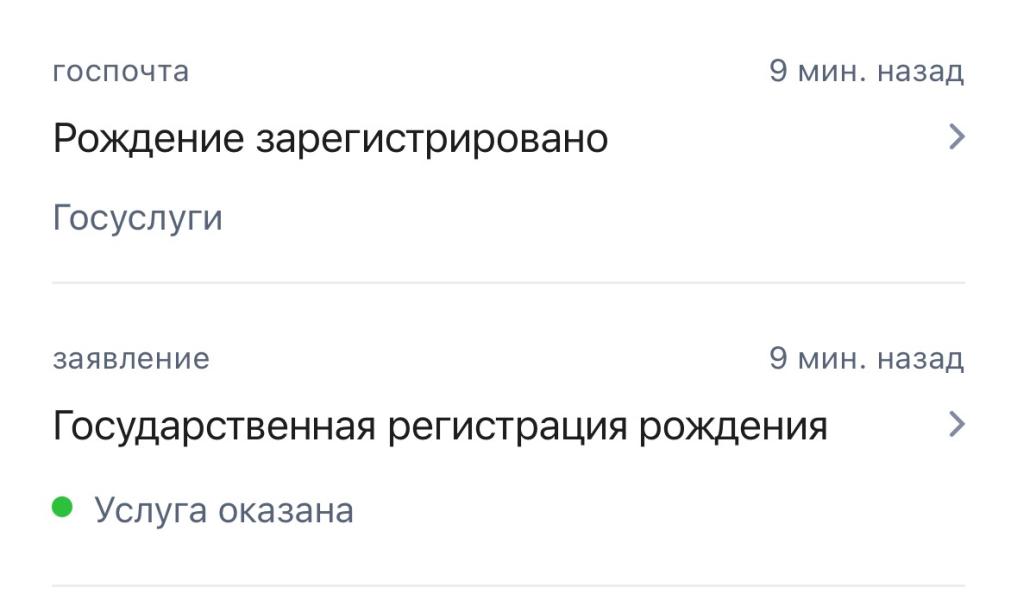Click the word оказана in status line
Image resolution: width=1016 pixels, height=600 pixels.
[285, 510]
